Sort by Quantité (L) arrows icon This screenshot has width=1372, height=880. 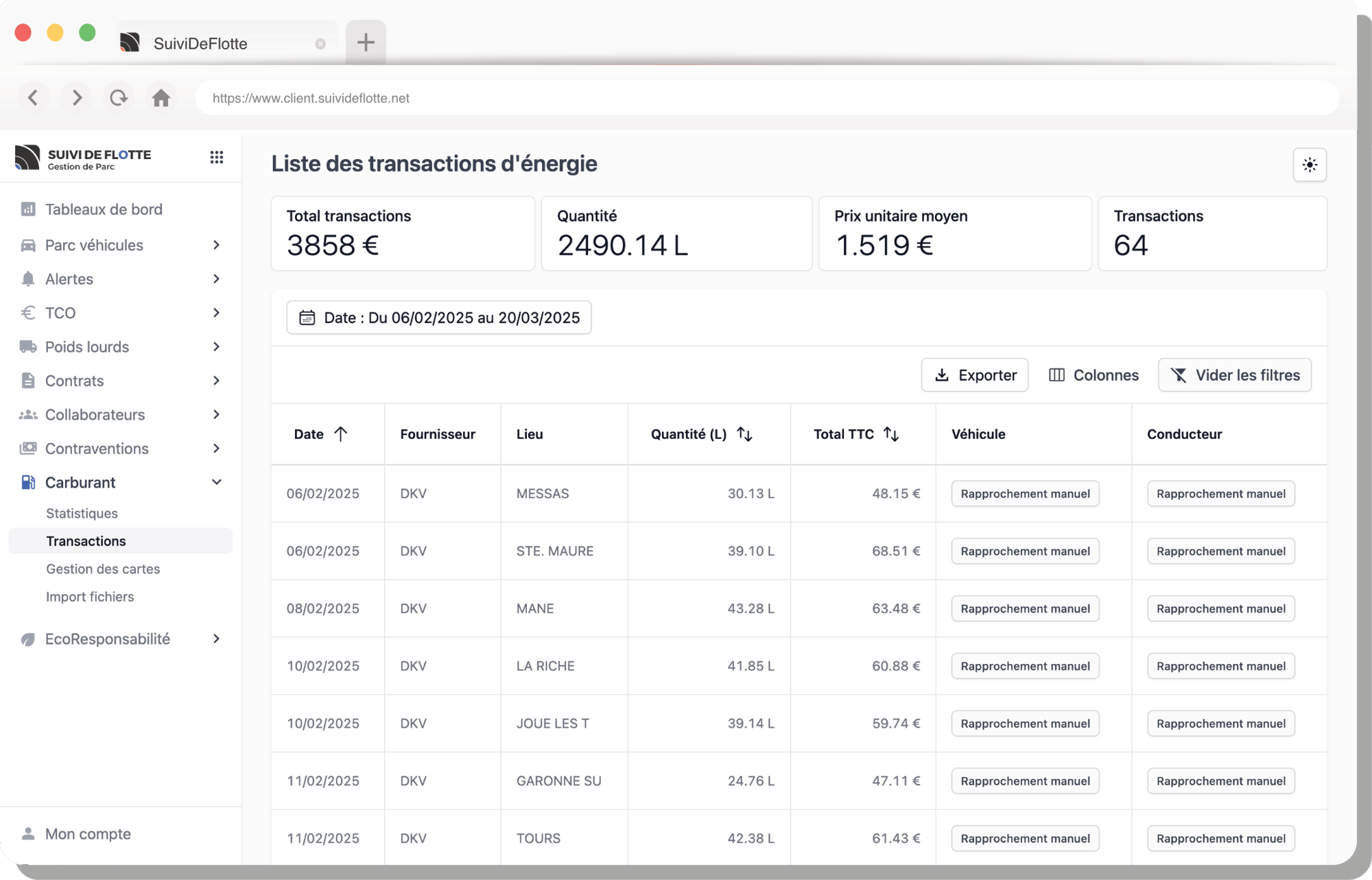(744, 433)
